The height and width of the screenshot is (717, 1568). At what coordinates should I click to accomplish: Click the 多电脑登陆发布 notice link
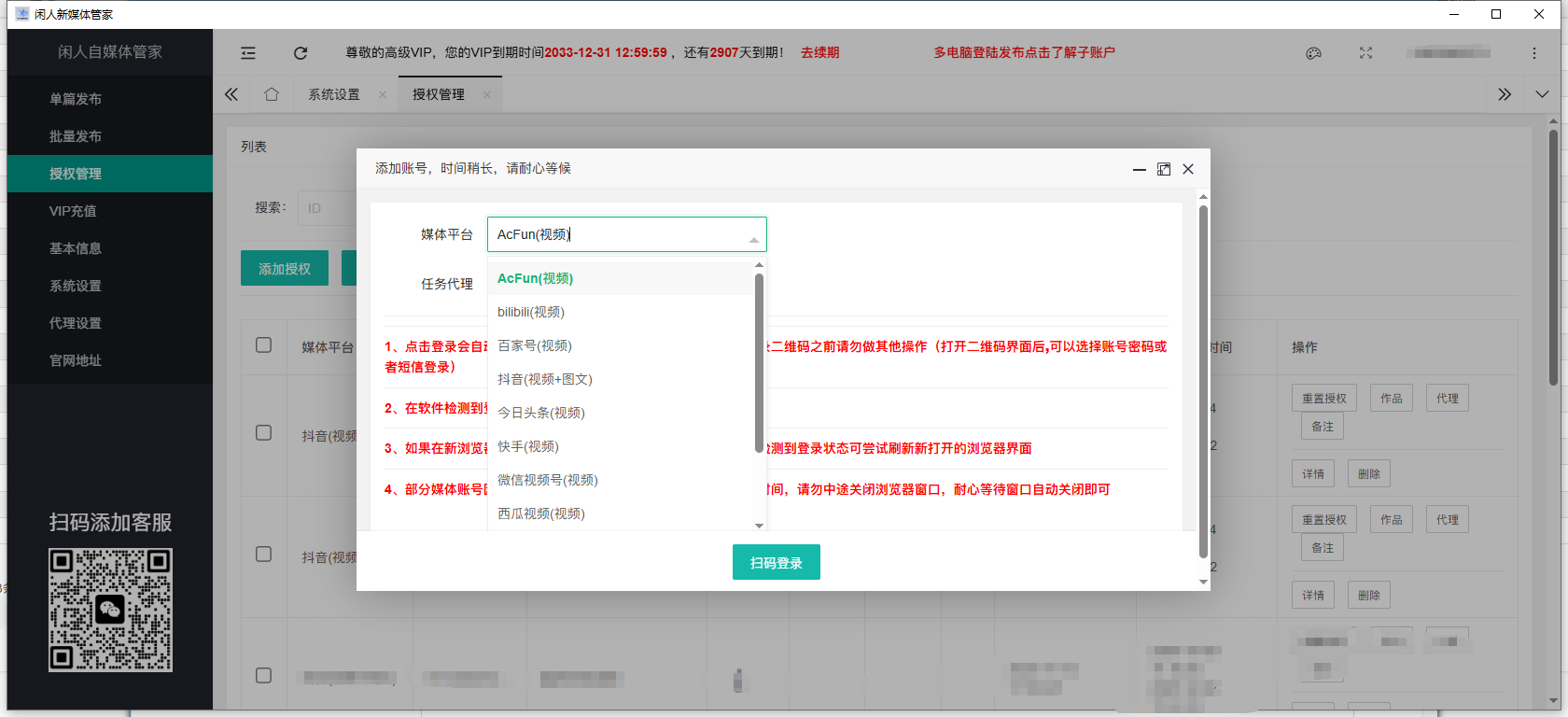(1024, 53)
